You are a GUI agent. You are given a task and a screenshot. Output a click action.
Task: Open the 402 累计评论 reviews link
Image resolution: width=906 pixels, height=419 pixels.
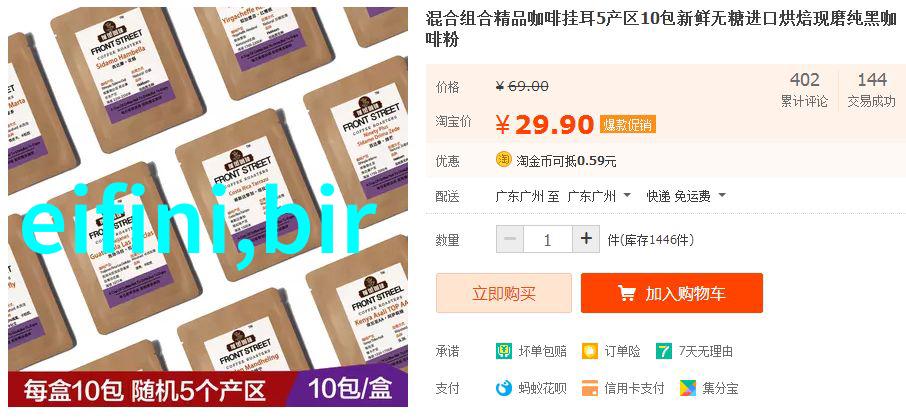pos(804,90)
